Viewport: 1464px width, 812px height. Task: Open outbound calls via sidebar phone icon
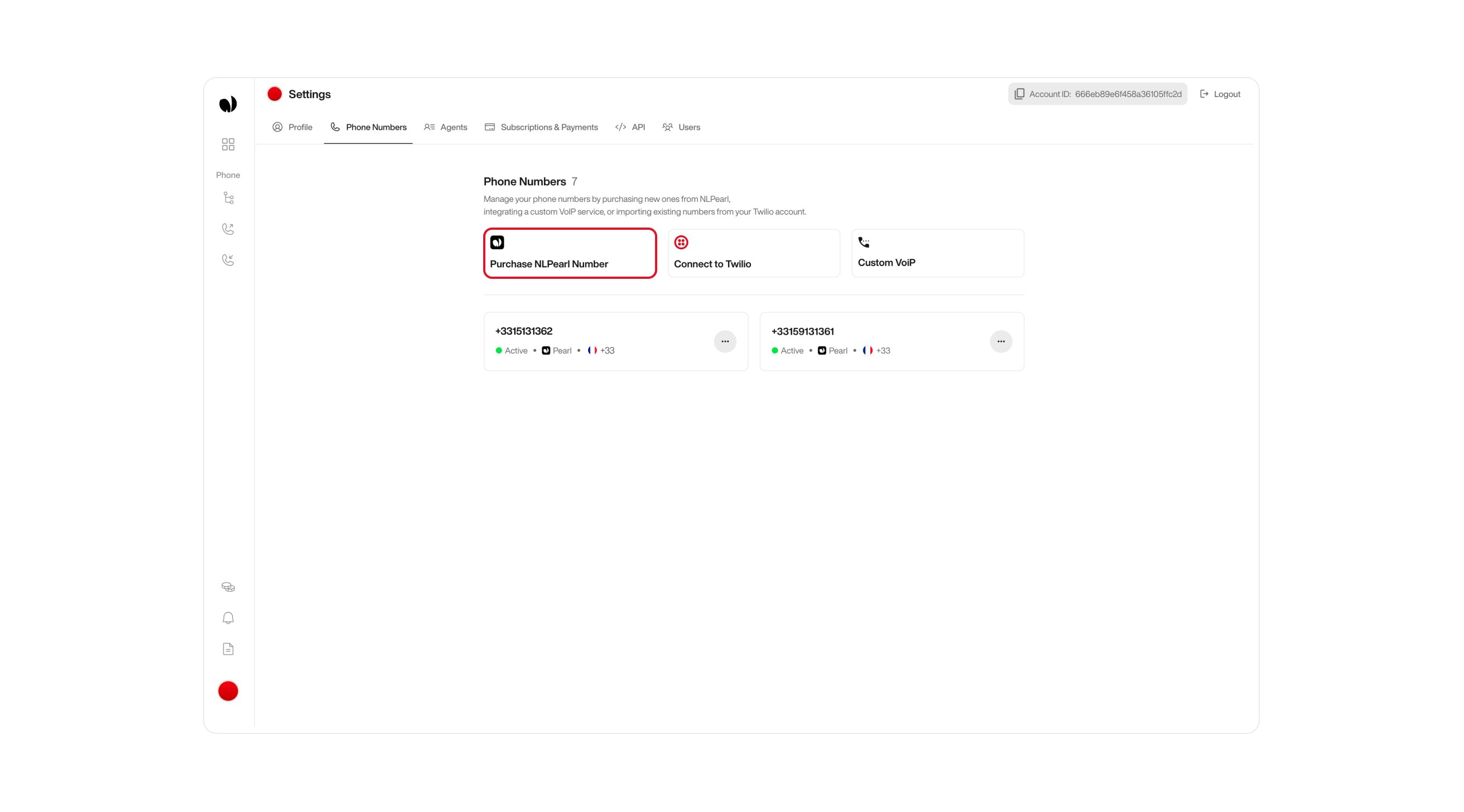click(x=228, y=229)
